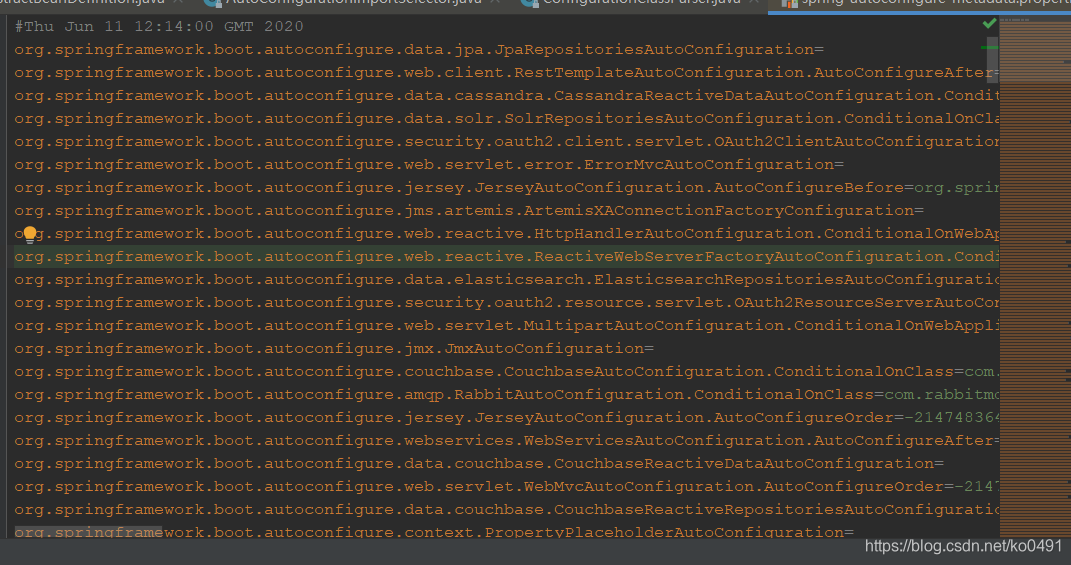This screenshot has height=565, width=1071.
Task: Click the OAuth2ClientAutoConfiguration line
Action: point(507,142)
